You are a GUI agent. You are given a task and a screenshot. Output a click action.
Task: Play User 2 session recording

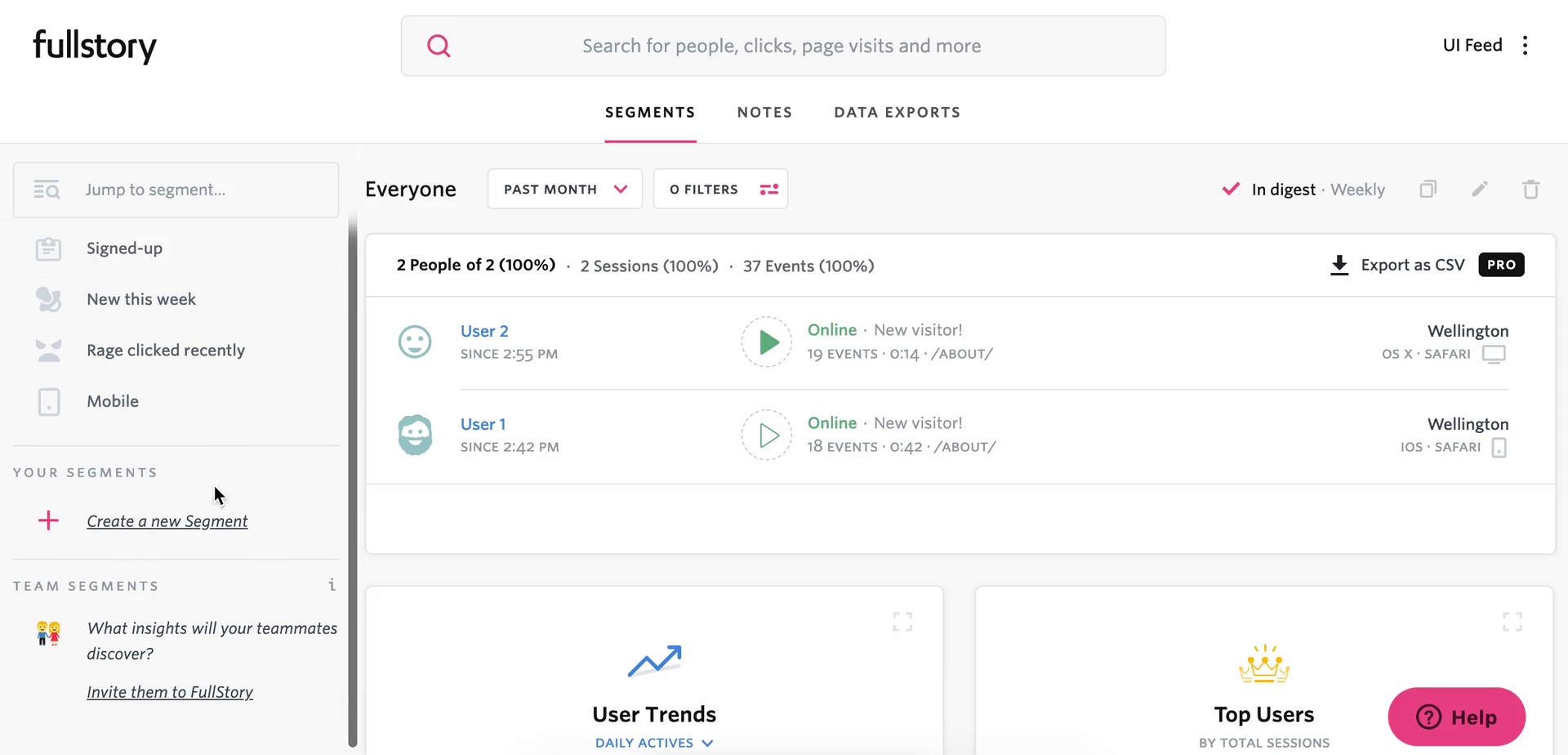pyautogui.click(x=767, y=342)
